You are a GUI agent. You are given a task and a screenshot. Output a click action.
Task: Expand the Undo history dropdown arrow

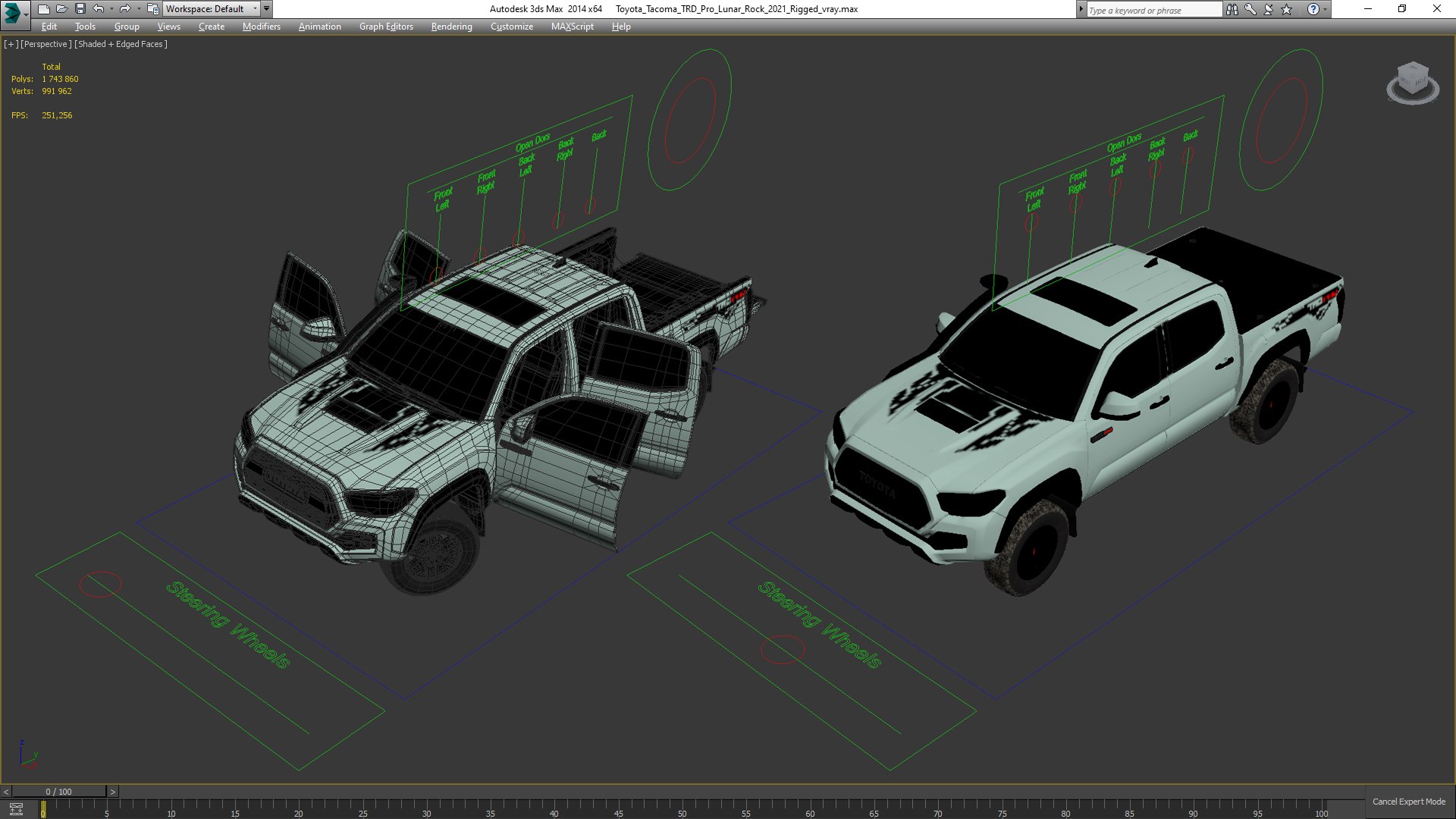[x=111, y=9]
